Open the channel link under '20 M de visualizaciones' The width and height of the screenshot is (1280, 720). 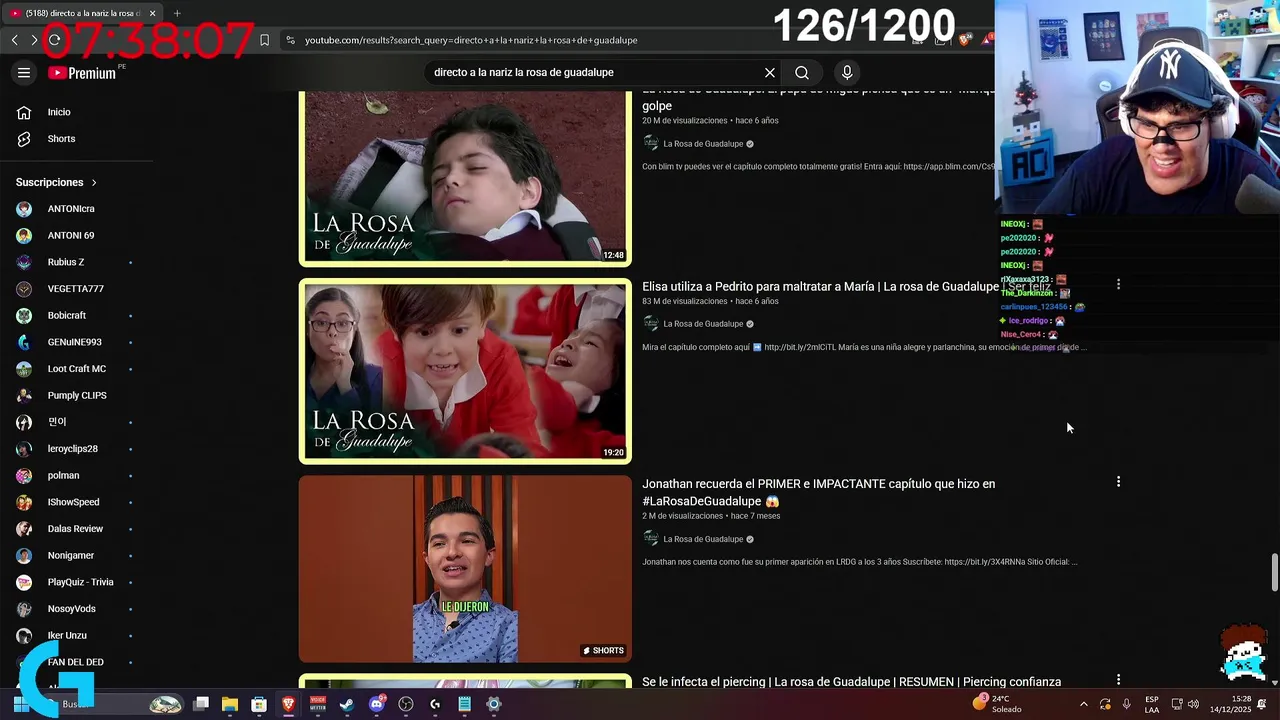pos(703,144)
